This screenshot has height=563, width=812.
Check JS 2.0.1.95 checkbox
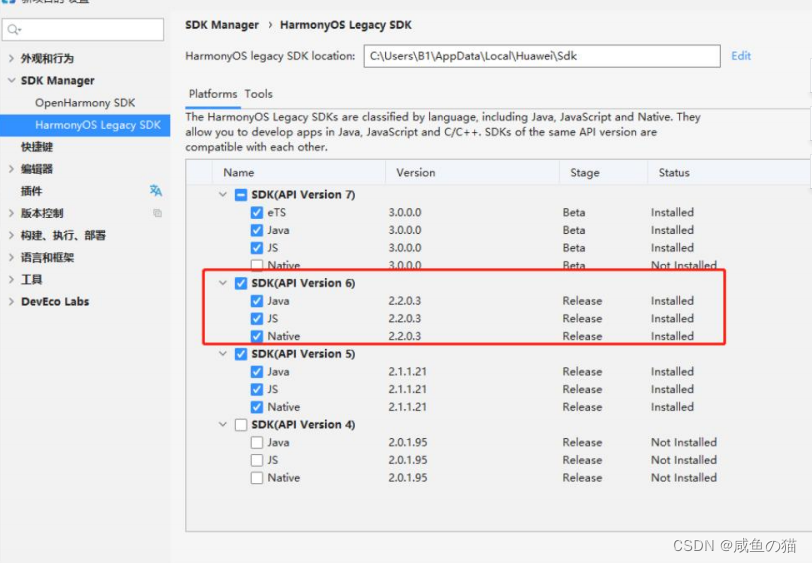coord(257,460)
